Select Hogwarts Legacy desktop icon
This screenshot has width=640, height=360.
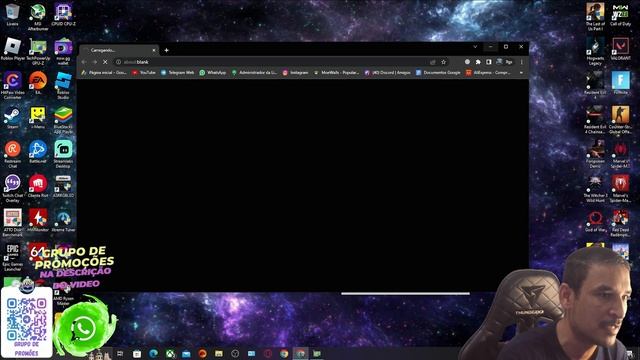click(595, 52)
